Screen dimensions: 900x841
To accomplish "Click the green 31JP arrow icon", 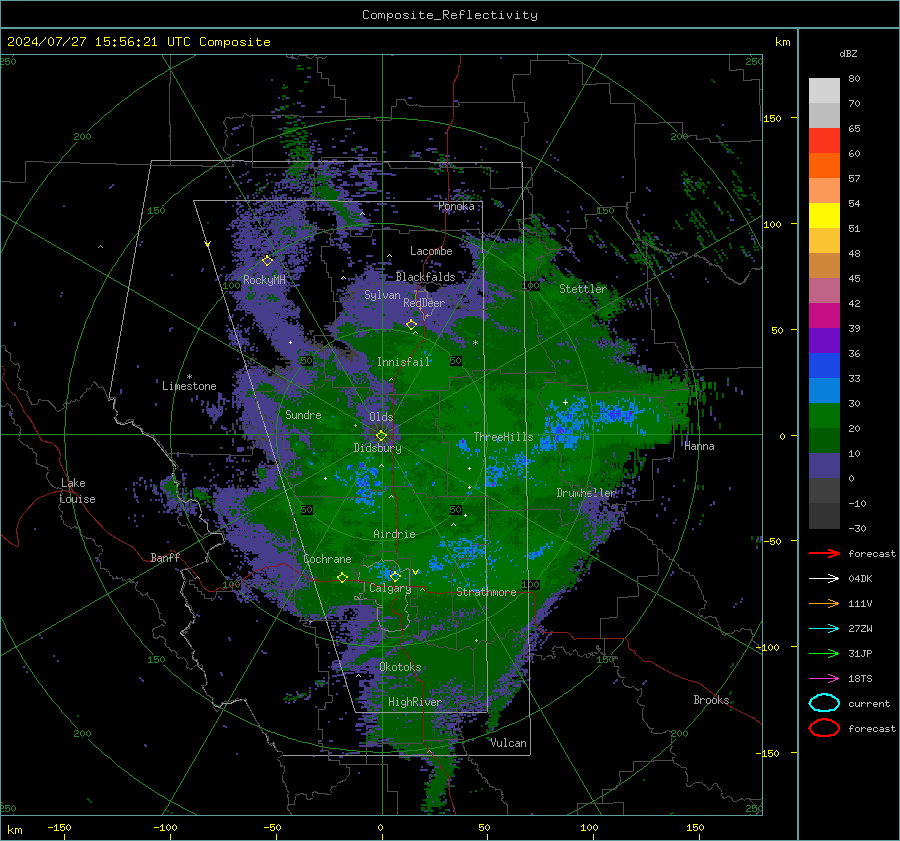I will click(824, 653).
